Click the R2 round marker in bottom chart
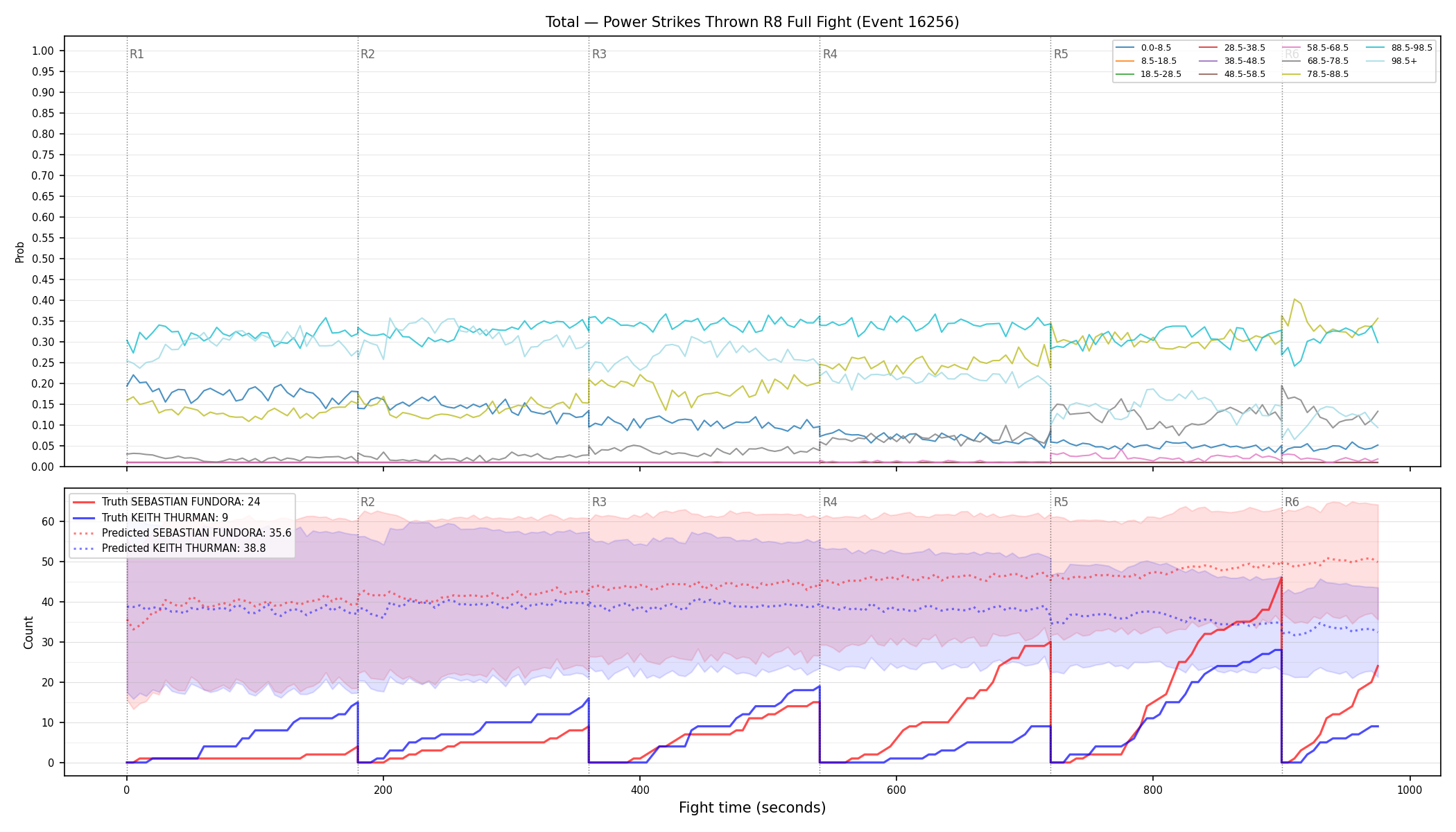 367,502
